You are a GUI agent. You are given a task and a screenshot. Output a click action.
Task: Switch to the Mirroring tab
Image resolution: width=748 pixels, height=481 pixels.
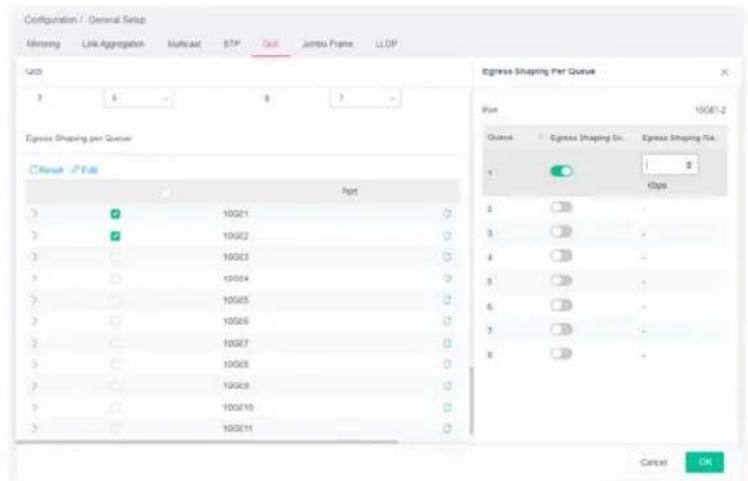click(x=43, y=44)
